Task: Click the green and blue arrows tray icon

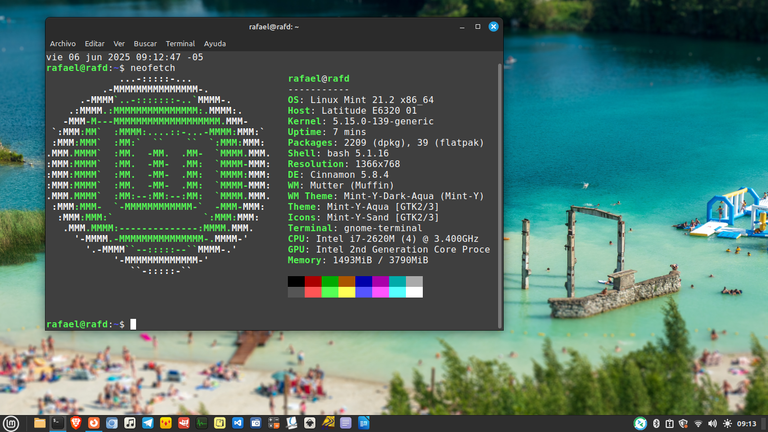Action: pyautogui.click(x=640, y=423)
